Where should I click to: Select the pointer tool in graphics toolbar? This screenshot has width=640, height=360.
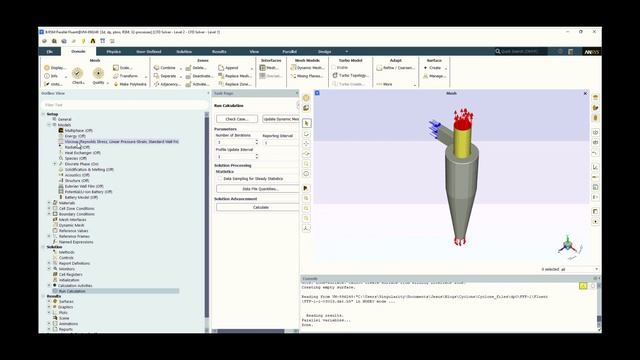(x=306, y=123)
